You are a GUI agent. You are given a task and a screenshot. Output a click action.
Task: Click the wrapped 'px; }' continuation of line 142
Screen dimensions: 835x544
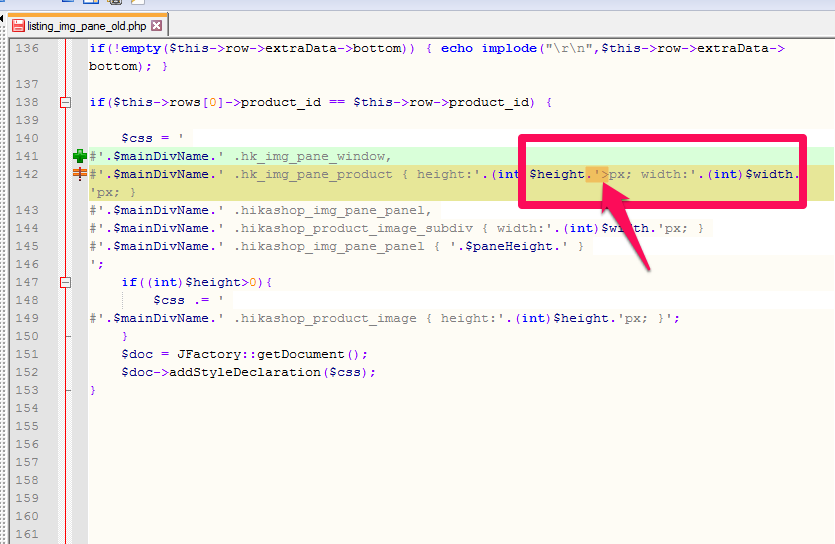point(112,193)
